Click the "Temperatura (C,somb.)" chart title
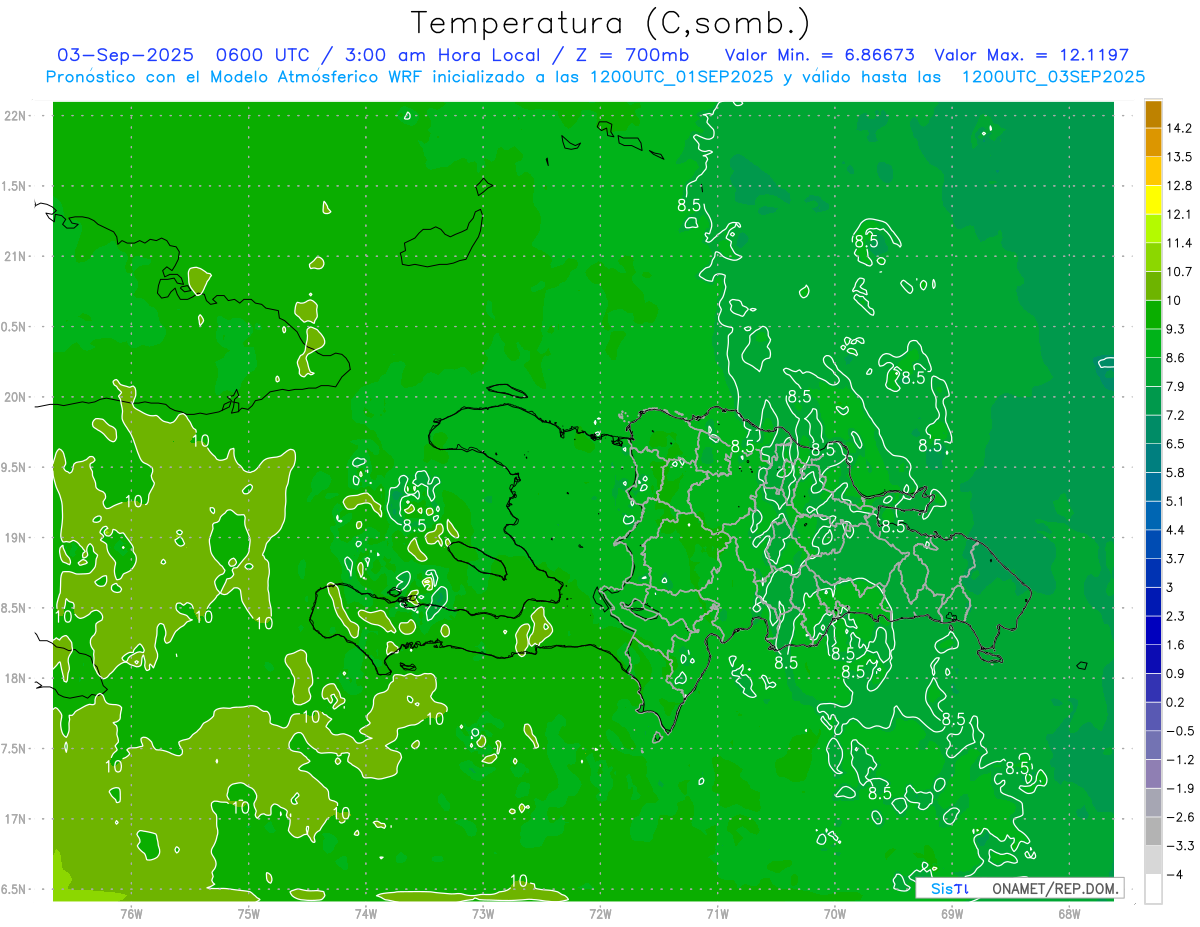1200x927 pixels. point(610,23)
